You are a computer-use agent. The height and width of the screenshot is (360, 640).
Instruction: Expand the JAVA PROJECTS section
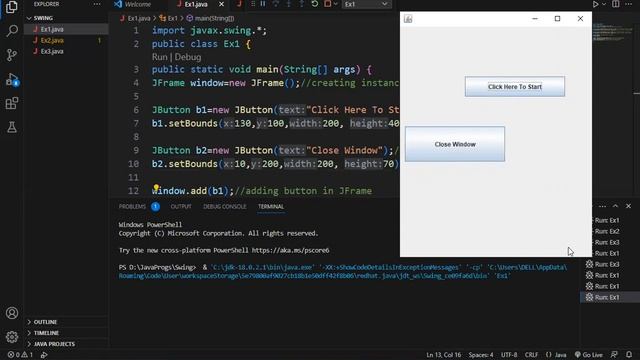click(54, 344)
